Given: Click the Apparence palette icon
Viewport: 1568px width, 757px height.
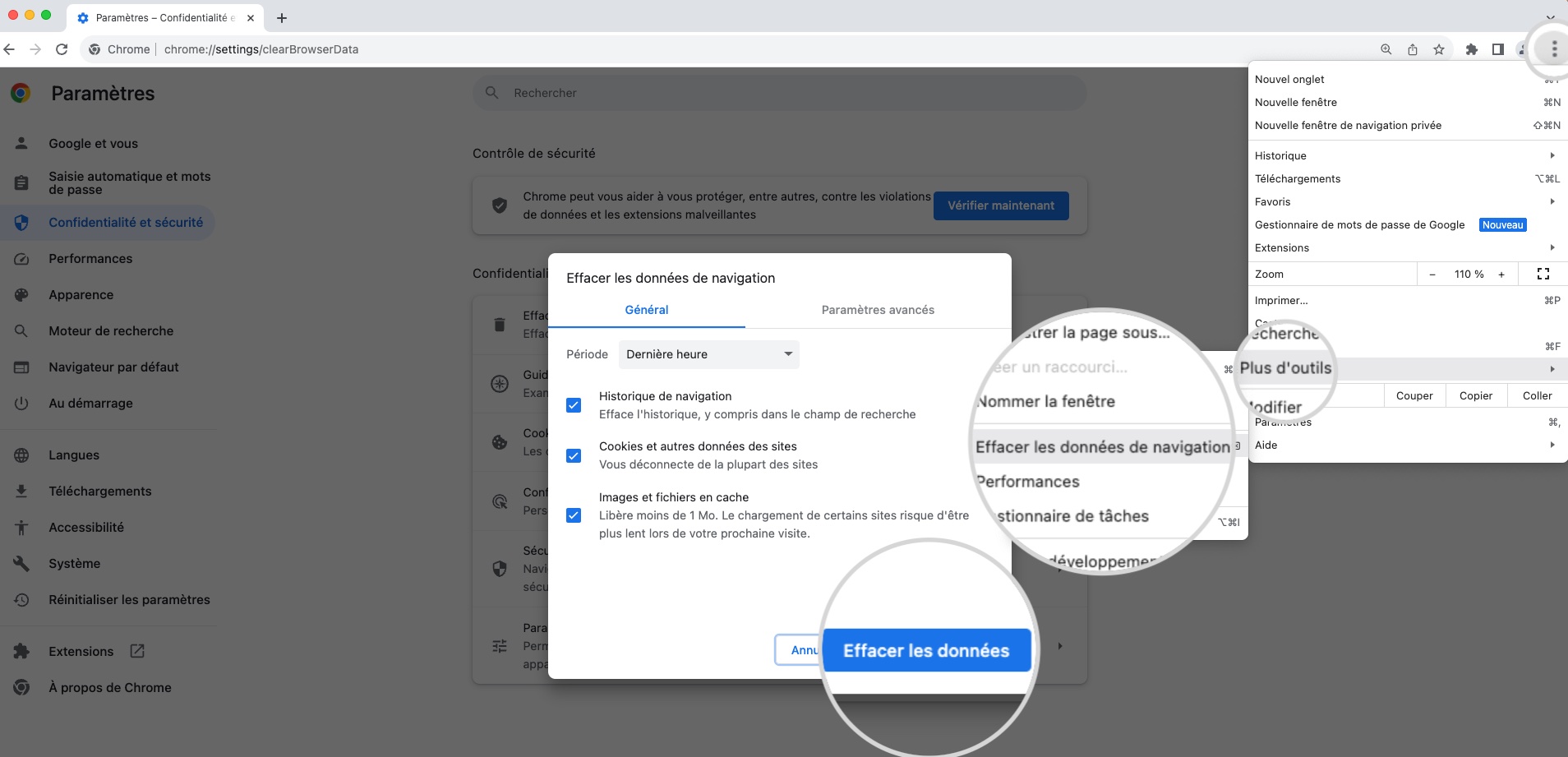Looking at the screenshot, I should tap(22, 295).
